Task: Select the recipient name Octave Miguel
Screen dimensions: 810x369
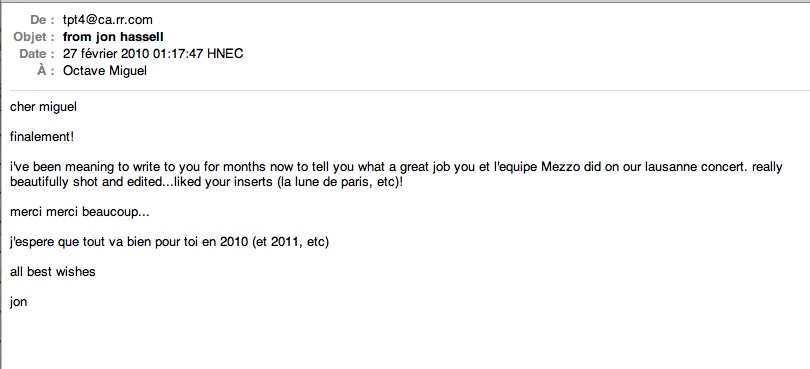Action: coord(104,70)
